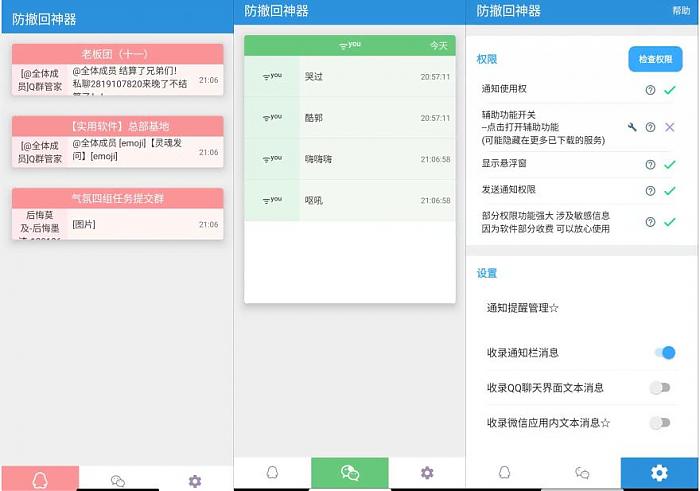
Task: Open the 帮助 link in the title bar
Action: point(680,11)
